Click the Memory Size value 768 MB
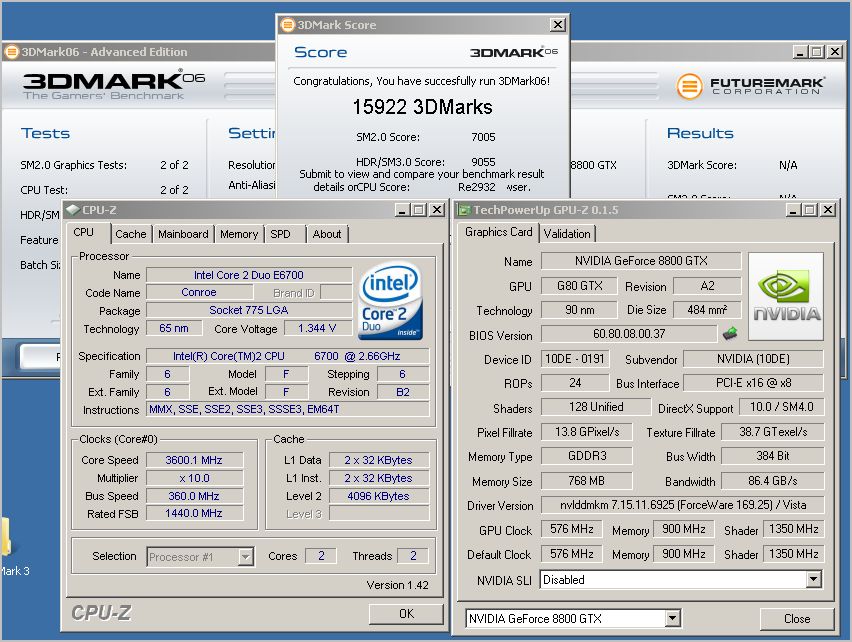The image size is (852, 642). pos(586,481)
